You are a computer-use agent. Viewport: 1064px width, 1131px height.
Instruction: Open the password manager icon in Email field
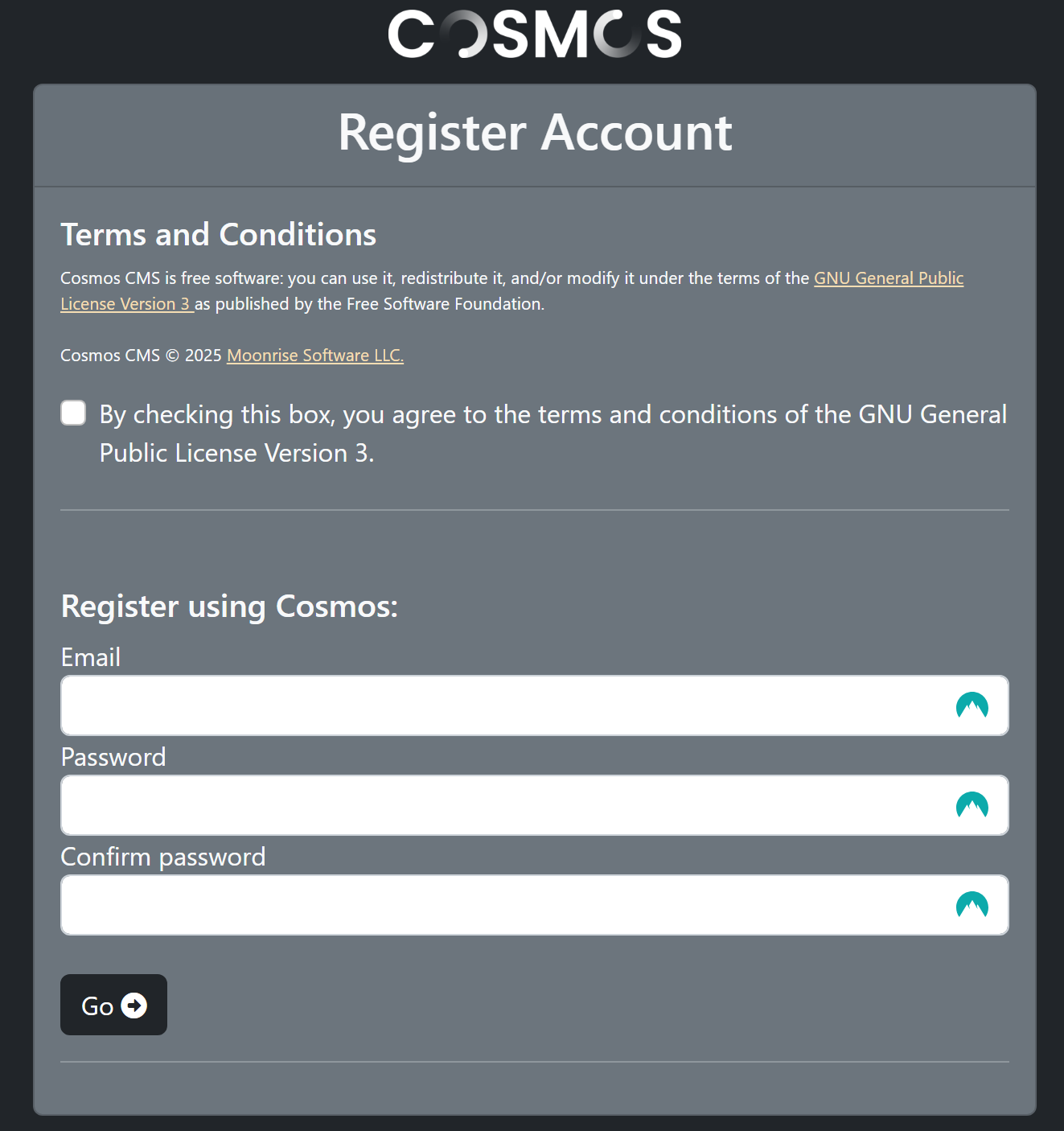point(972,705)
